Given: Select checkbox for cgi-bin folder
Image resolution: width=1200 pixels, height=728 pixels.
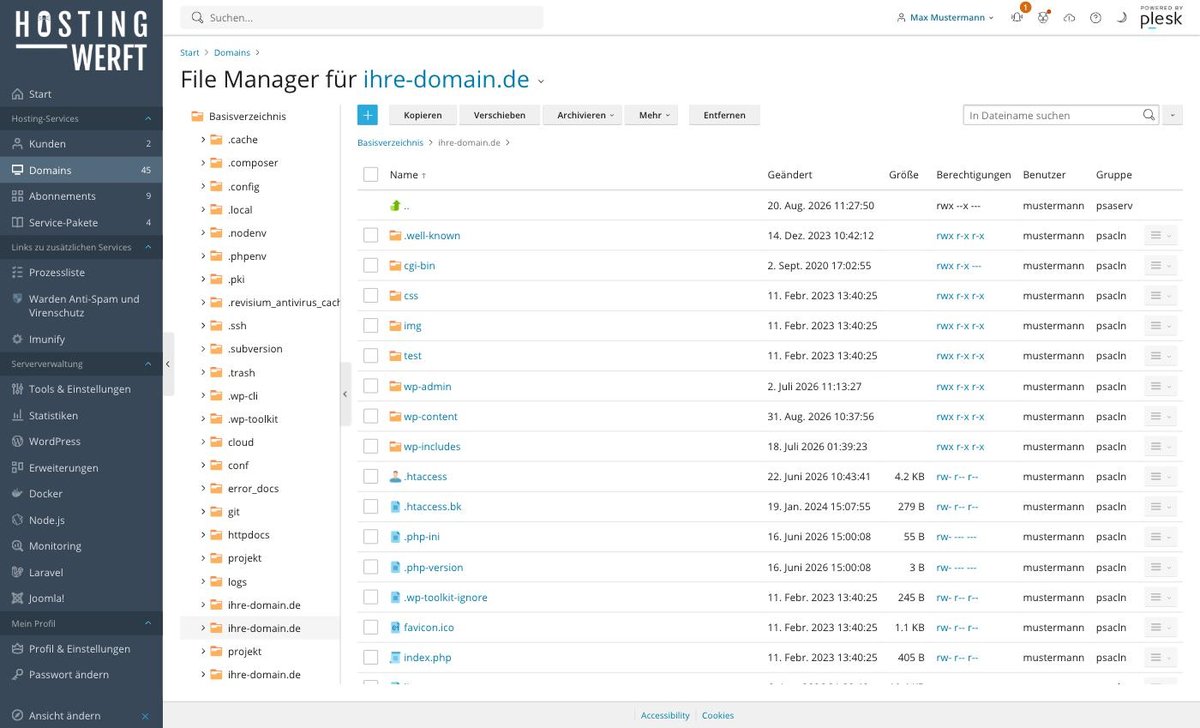Looking at the screenshot, I should point(370,266).
